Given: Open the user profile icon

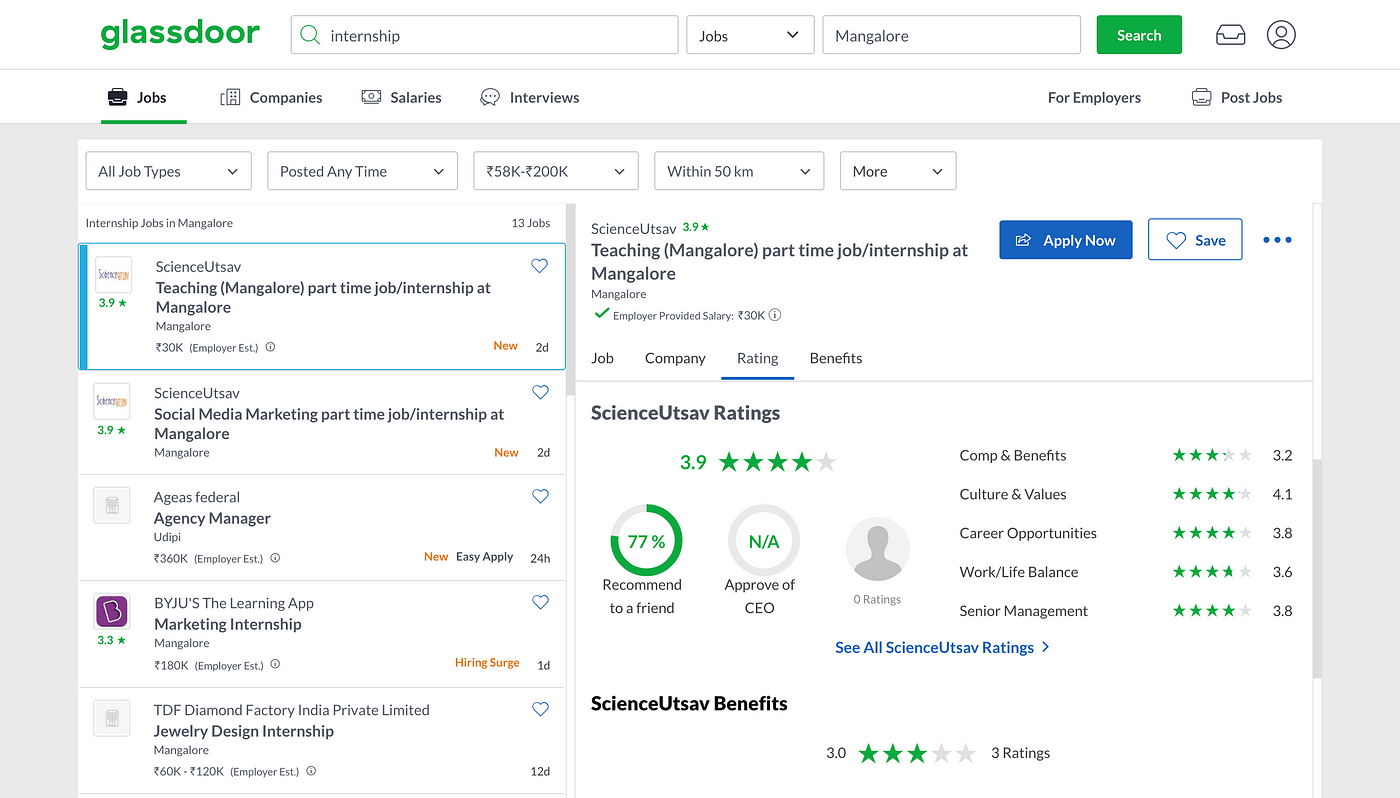Looking at the screenshot, I should pyautogui.click(x=1281, y=35).
